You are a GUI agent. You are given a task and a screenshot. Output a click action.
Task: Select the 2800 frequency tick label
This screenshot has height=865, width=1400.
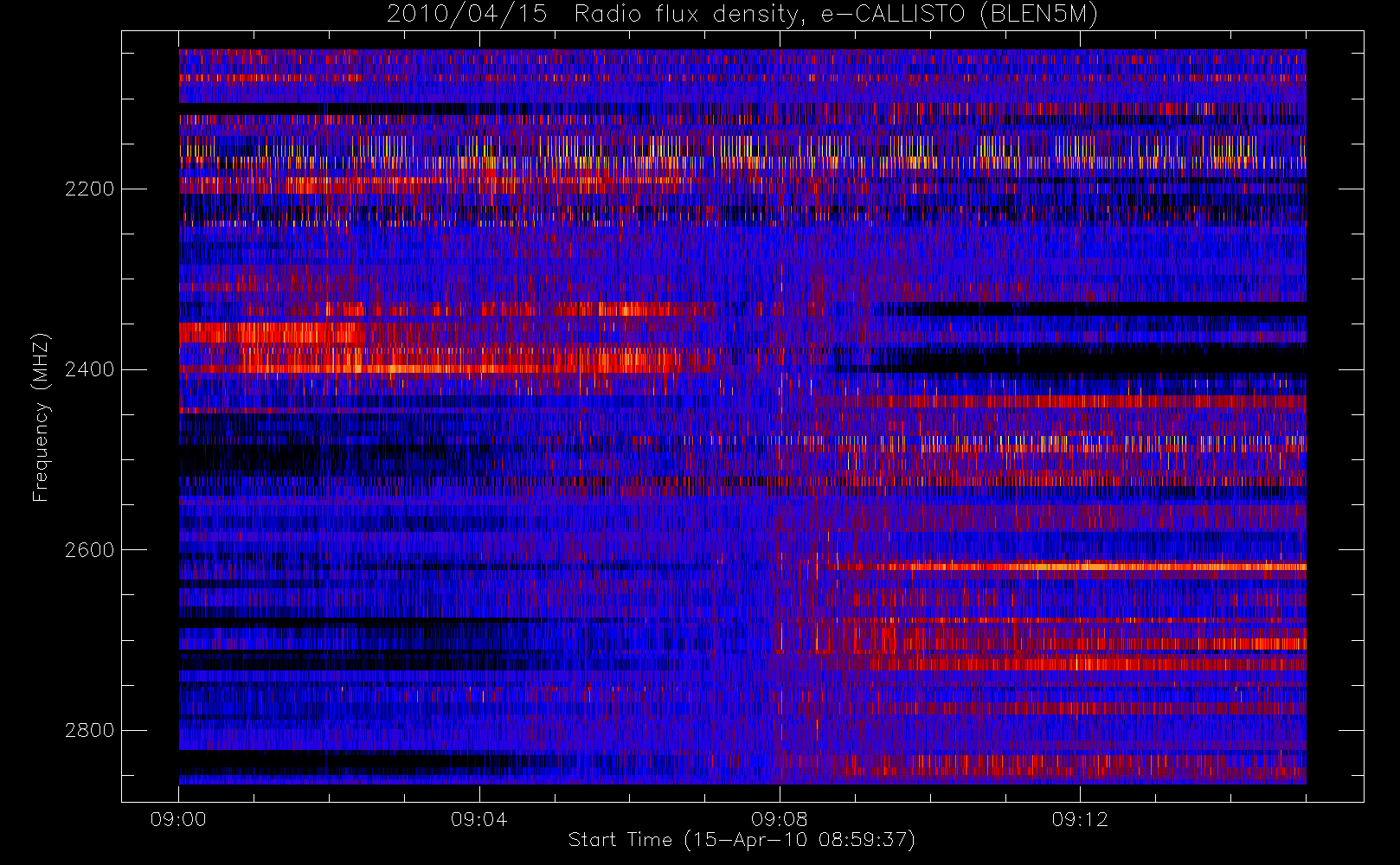(89, 730)
